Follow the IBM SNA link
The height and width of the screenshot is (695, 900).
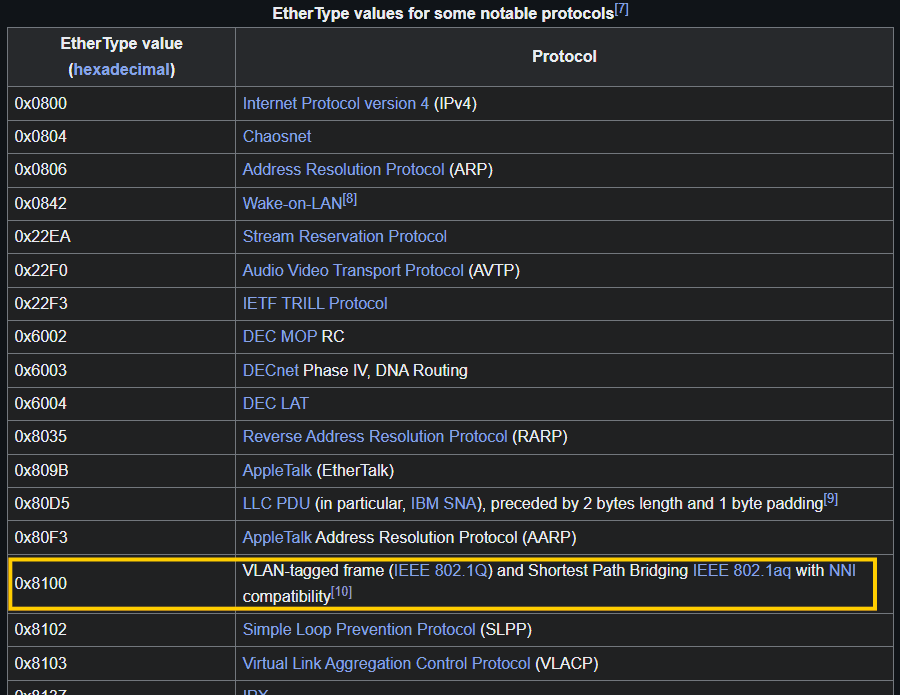click(444, 503)
